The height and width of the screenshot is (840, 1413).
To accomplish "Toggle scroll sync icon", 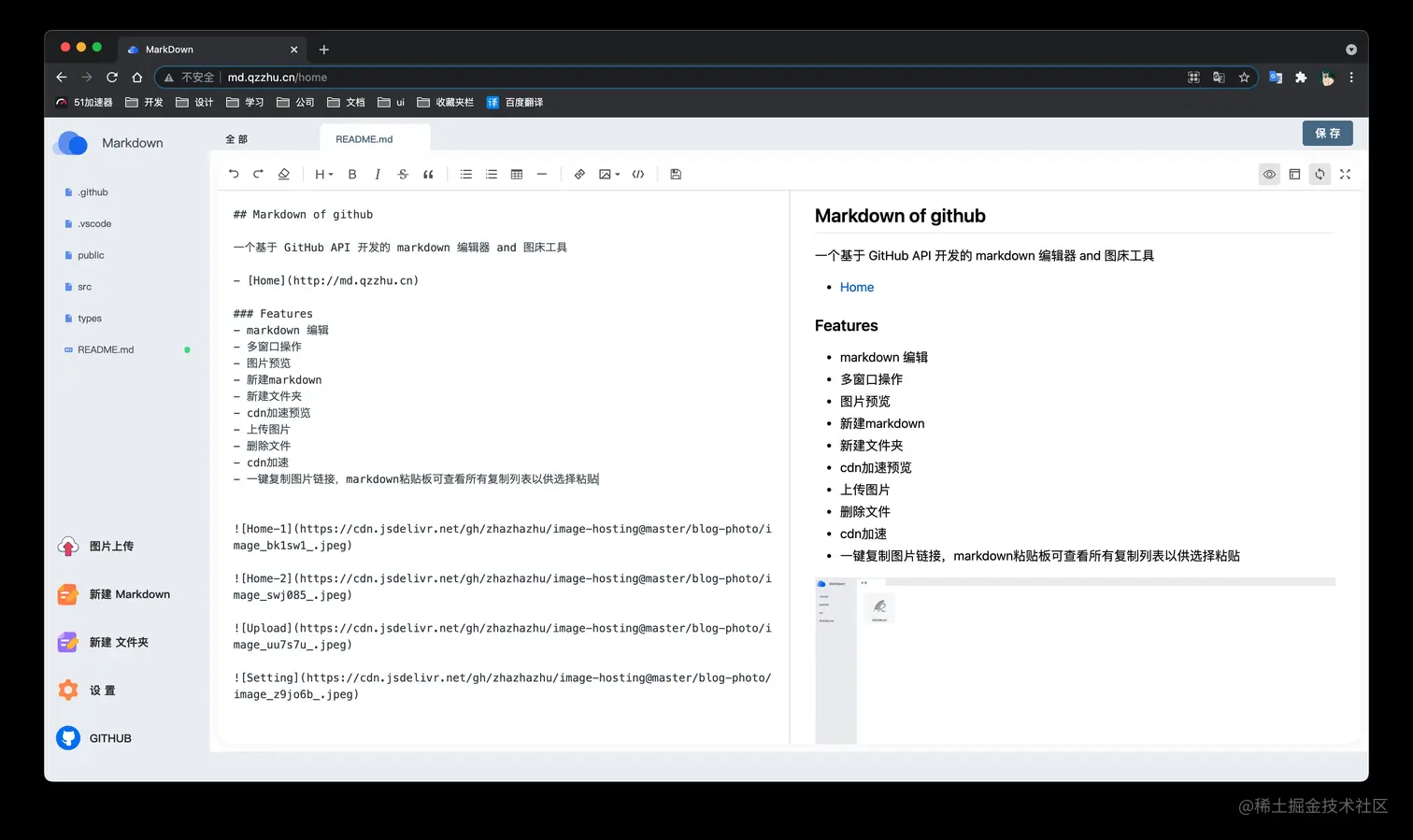I will click(1320, 174).
